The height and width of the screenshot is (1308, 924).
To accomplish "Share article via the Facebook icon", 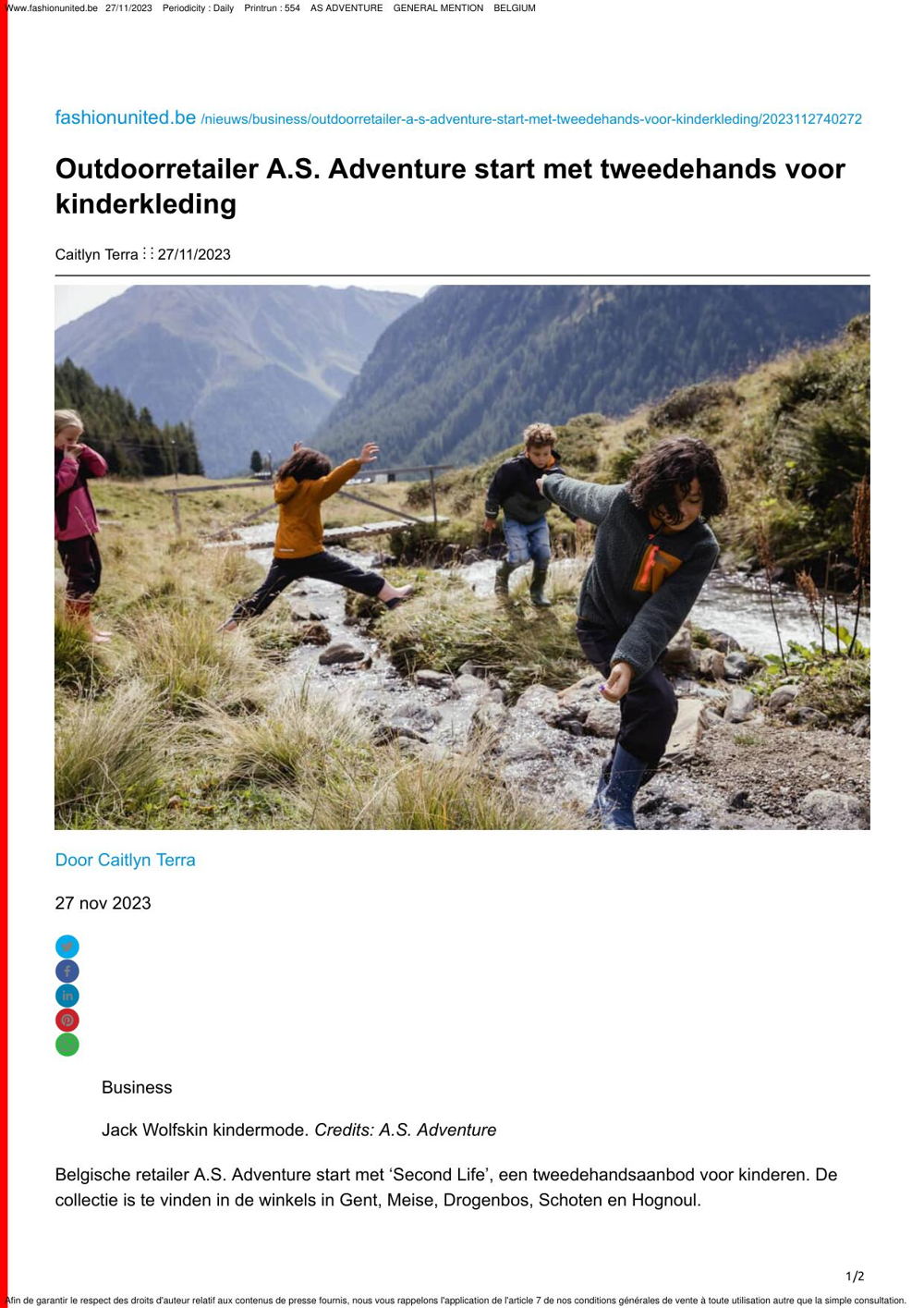I will (67, 972).
